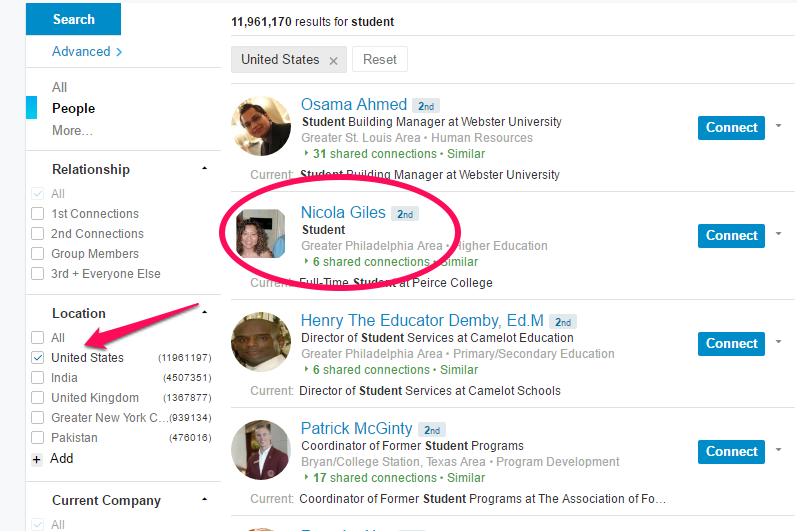Click Similar link under Osama Ahmed
The height and width of the screenshot is (531, 797).
[x=466, y=153]
